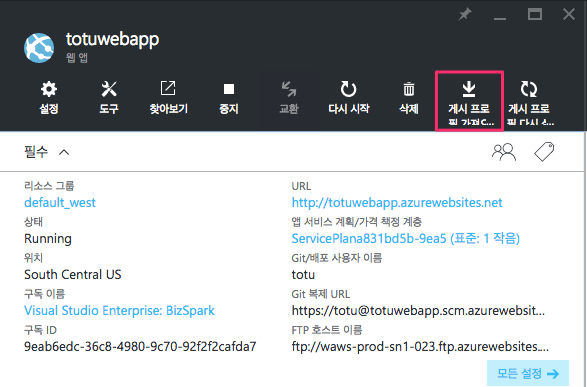
Task: Click the South Central US location value
Action: click(73, 275)
